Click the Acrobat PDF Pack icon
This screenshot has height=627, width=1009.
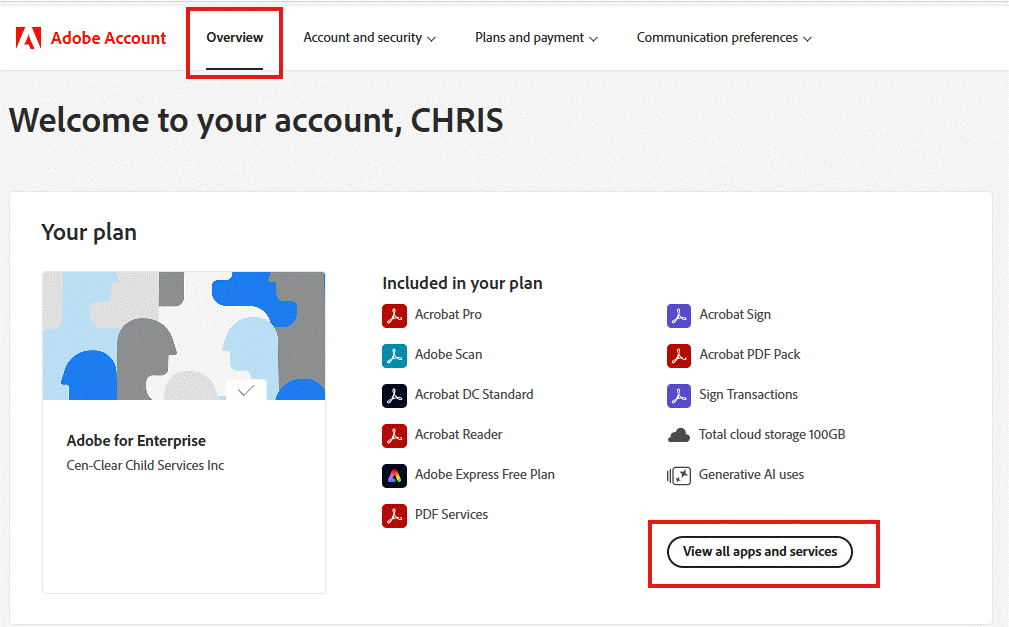tap(679, 355)
